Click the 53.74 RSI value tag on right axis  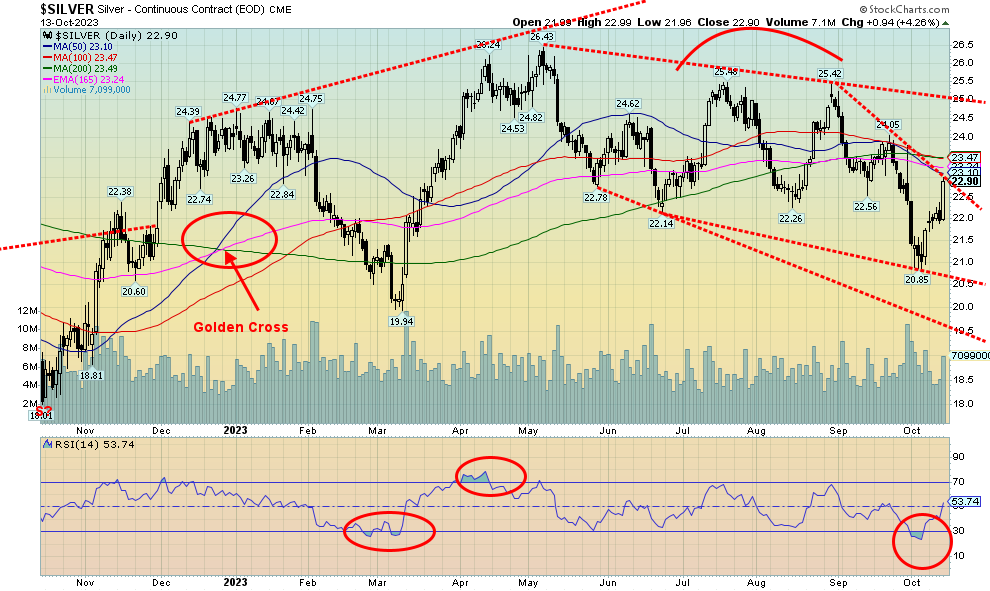(964, 501)
